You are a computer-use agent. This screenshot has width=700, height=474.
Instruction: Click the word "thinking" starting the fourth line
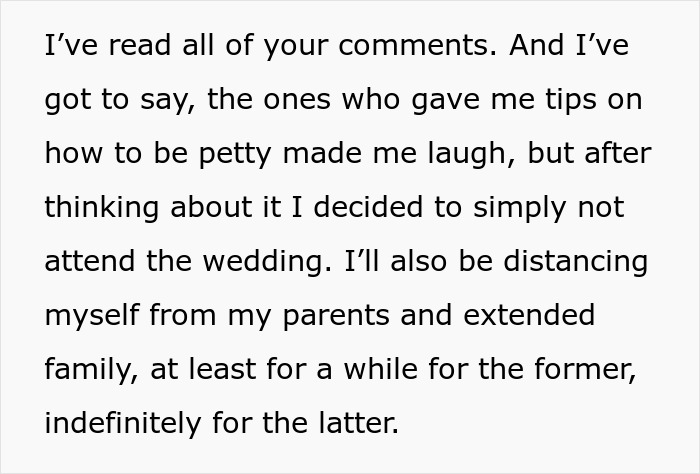pos(101,208)
